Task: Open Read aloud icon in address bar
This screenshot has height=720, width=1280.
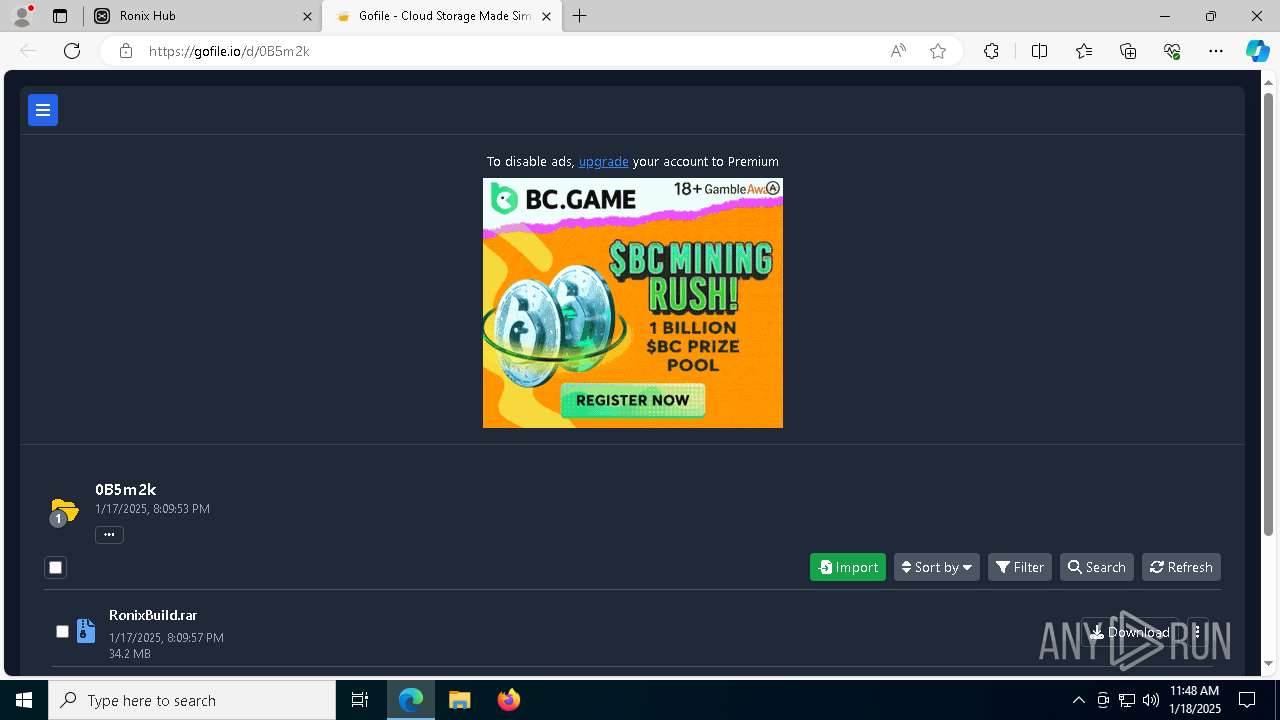Action: [x=898, y=51]
